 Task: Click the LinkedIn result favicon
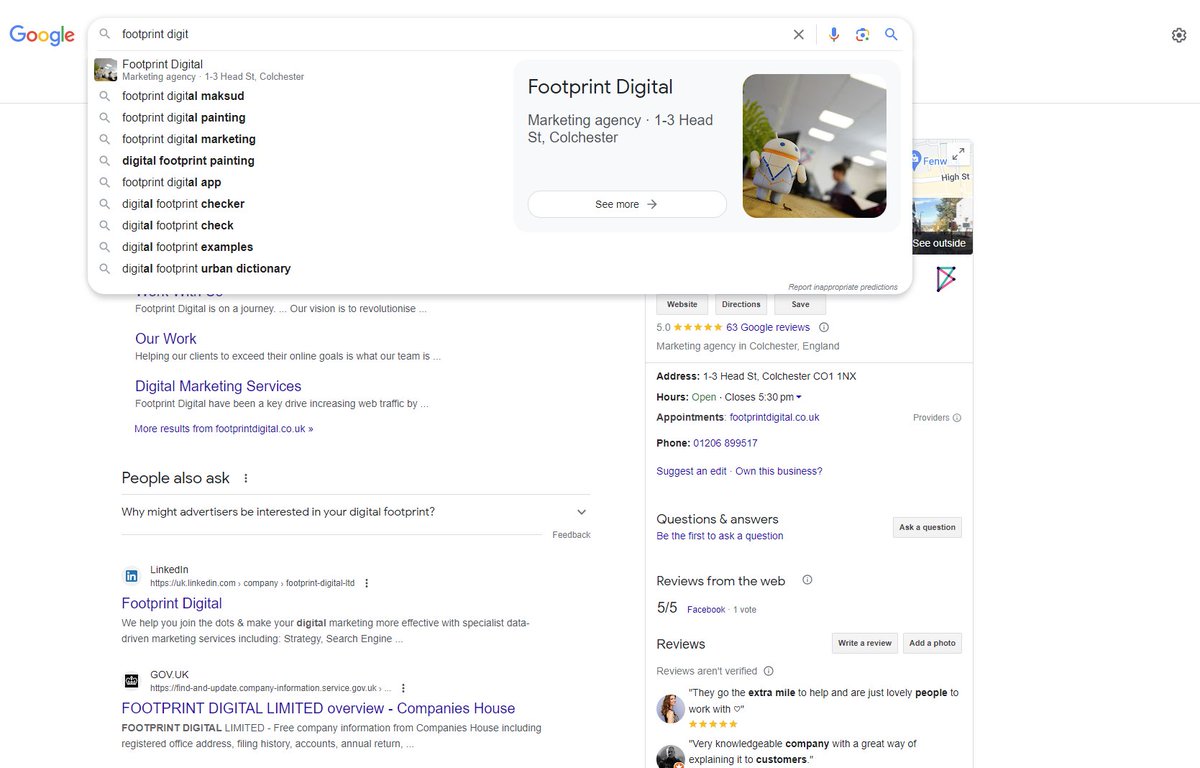coord(131,575)
